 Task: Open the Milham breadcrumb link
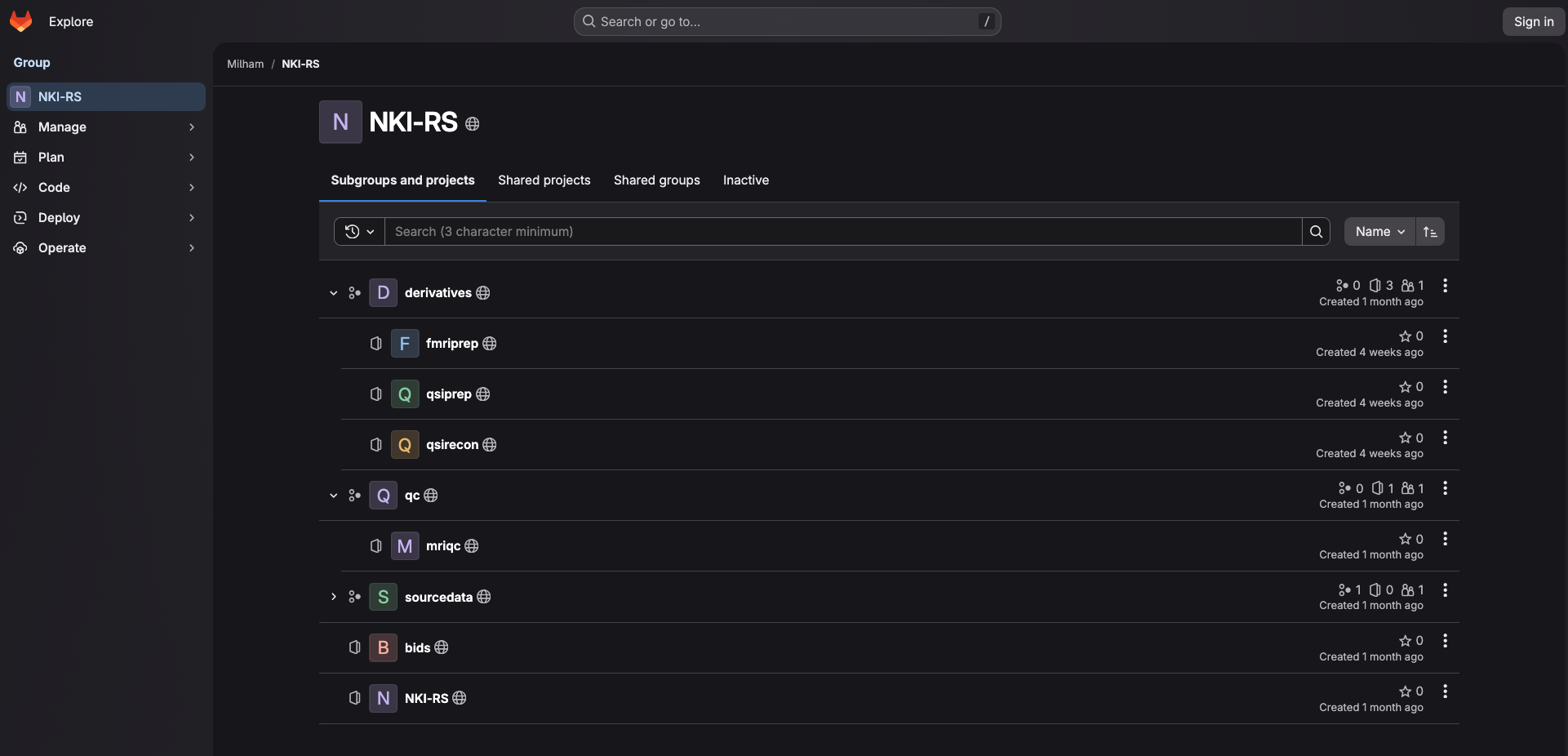(x=246, y=64)
